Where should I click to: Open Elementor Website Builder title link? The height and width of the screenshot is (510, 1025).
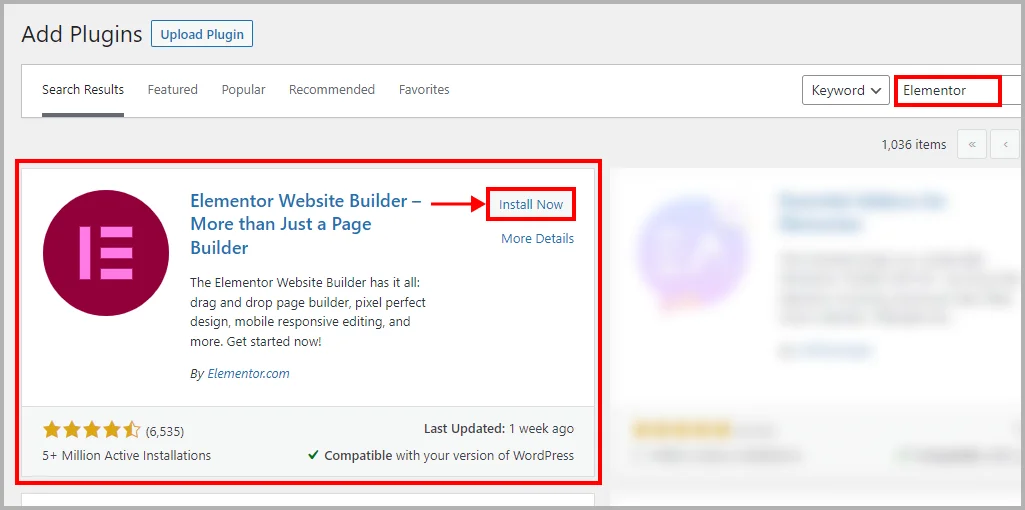[305, 224]
